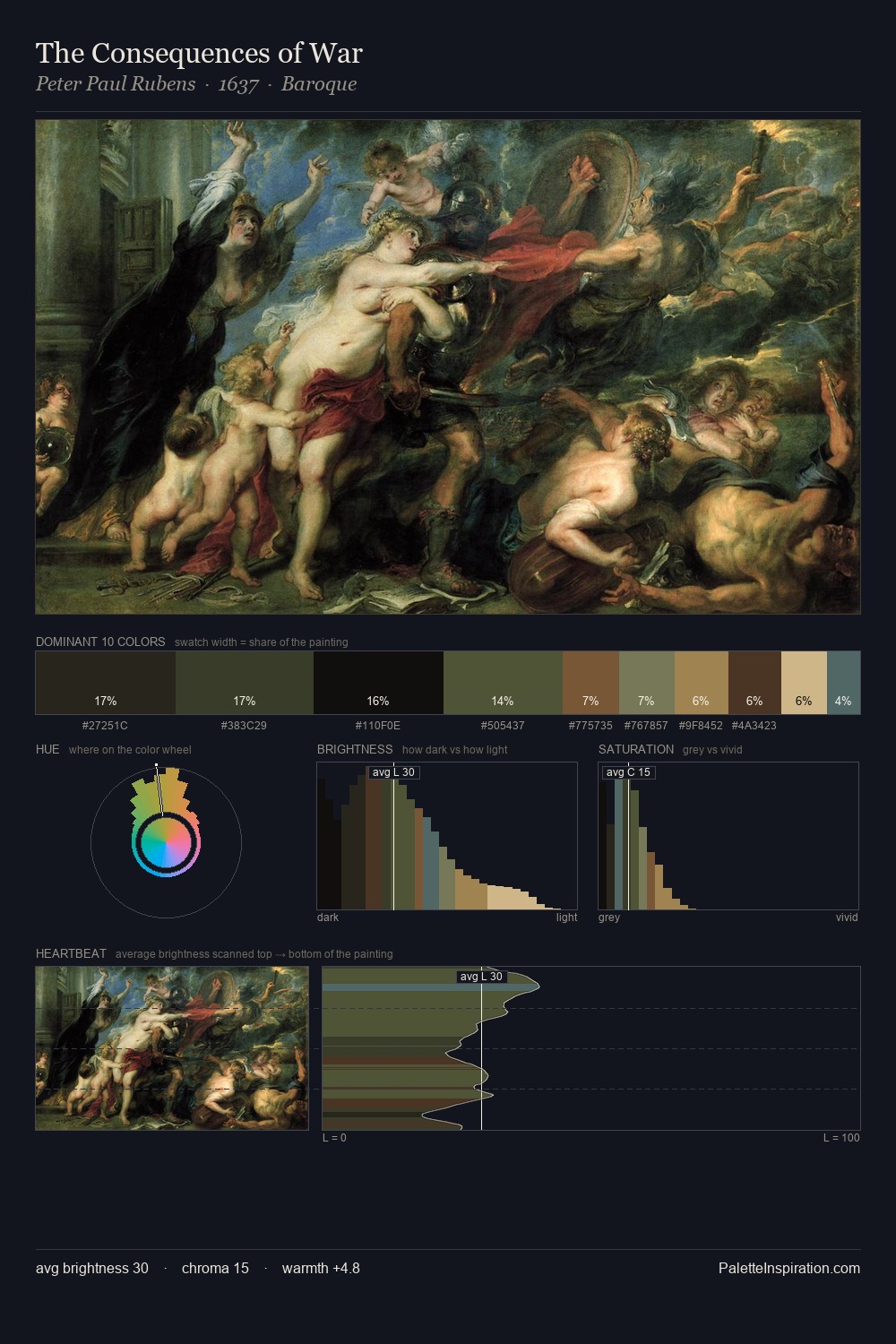Screen dimensions: 896x1344
Task: Click the "HUE" section heading
Action: coord(47,749)
